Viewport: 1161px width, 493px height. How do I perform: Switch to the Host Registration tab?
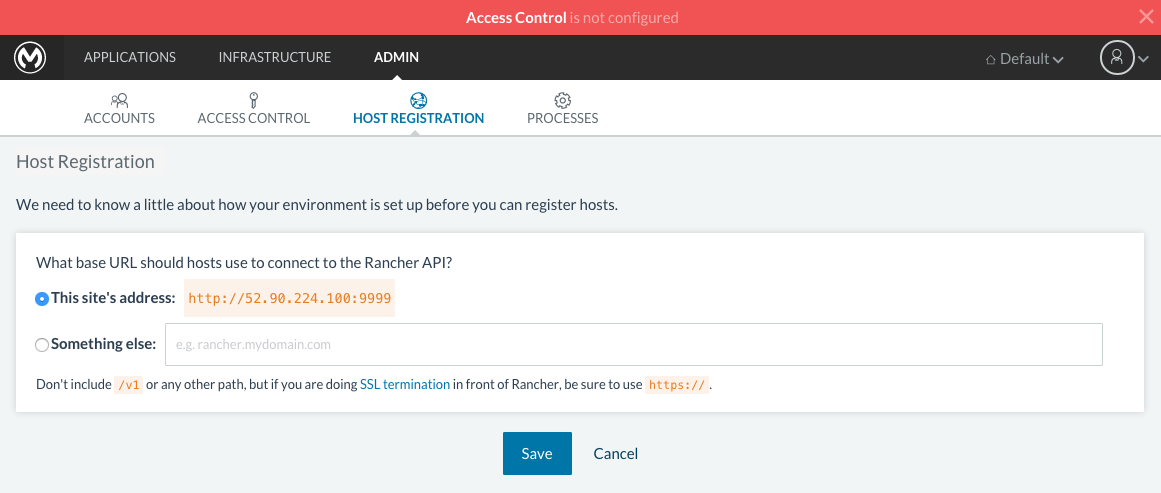(x=418, y=109)
